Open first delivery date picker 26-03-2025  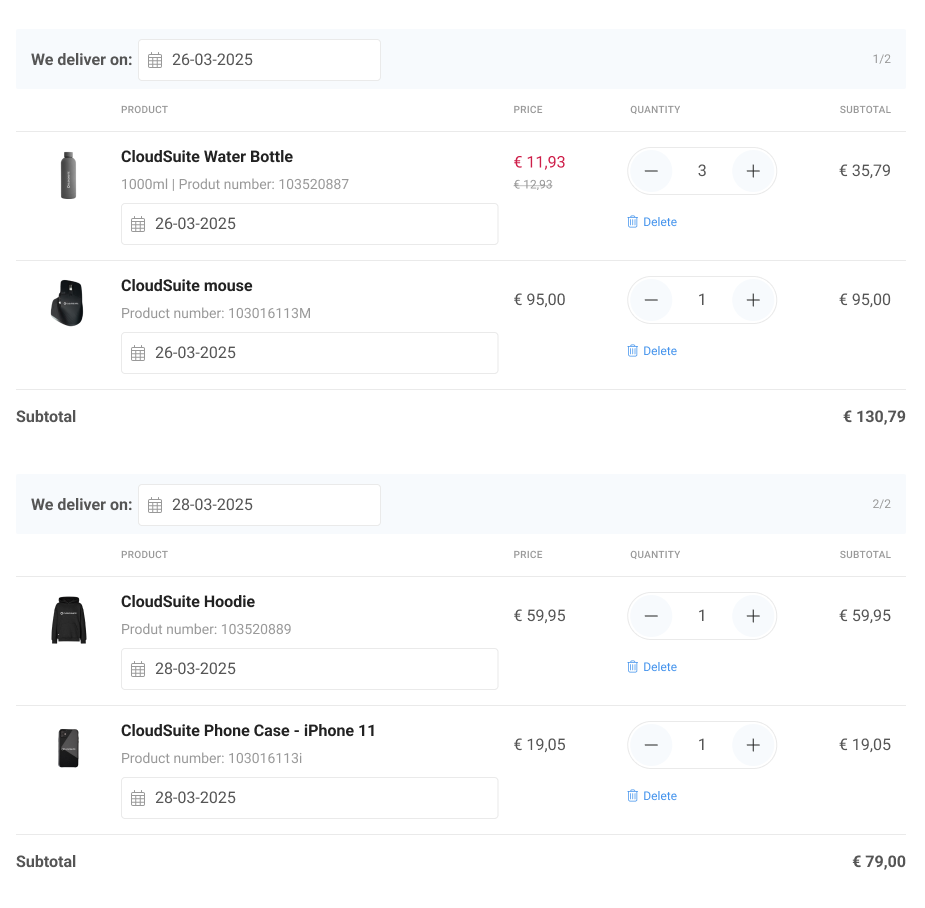point(259,60)
